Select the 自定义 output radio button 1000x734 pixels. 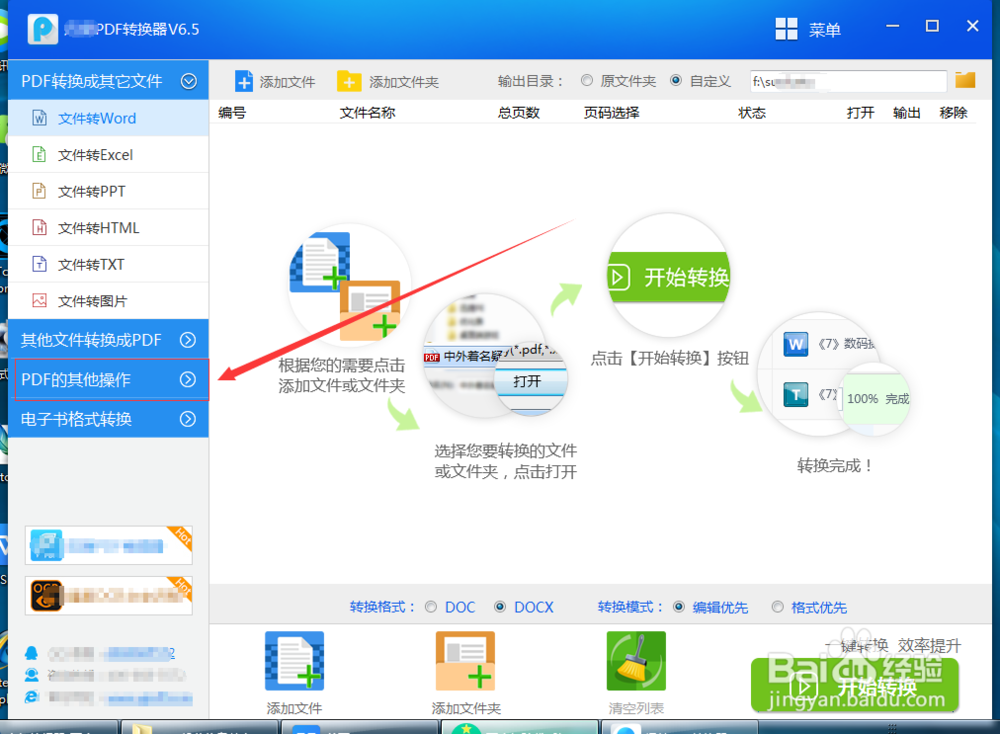pos(676,80)
